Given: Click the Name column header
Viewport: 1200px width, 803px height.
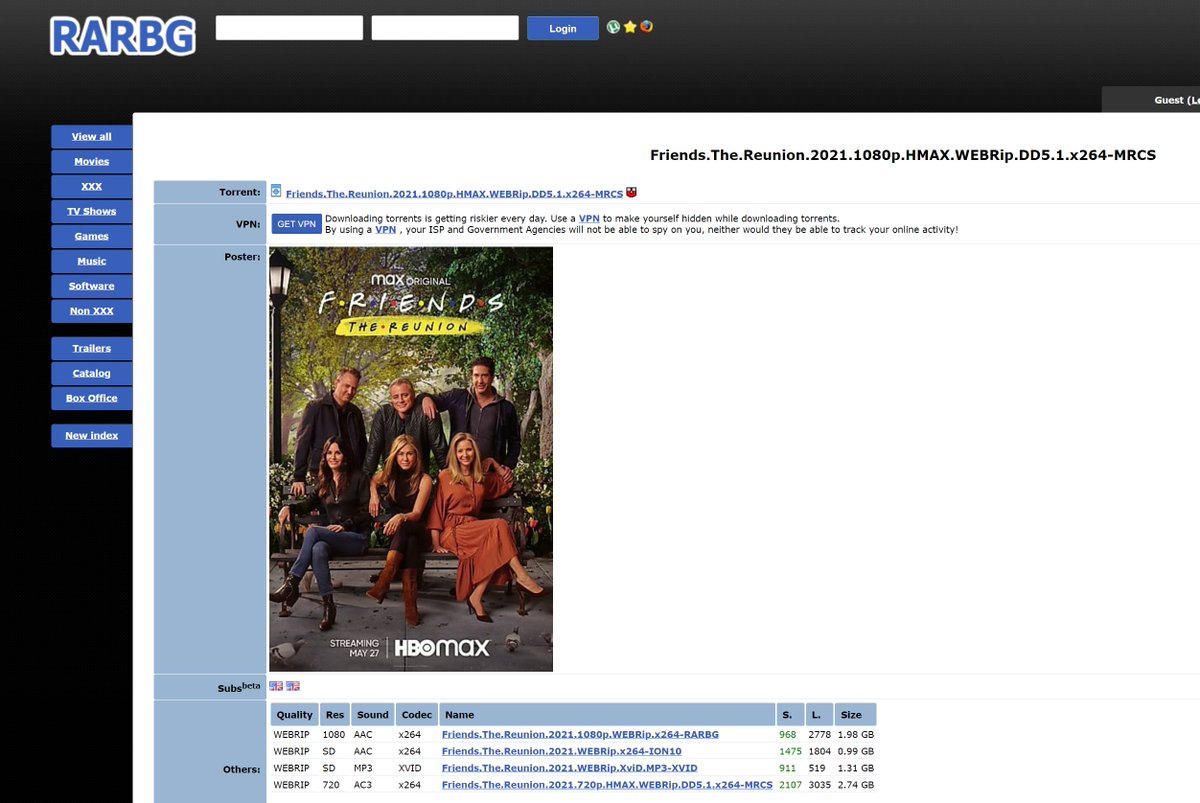Looking at the screenshot, I should tap(607, 715).
